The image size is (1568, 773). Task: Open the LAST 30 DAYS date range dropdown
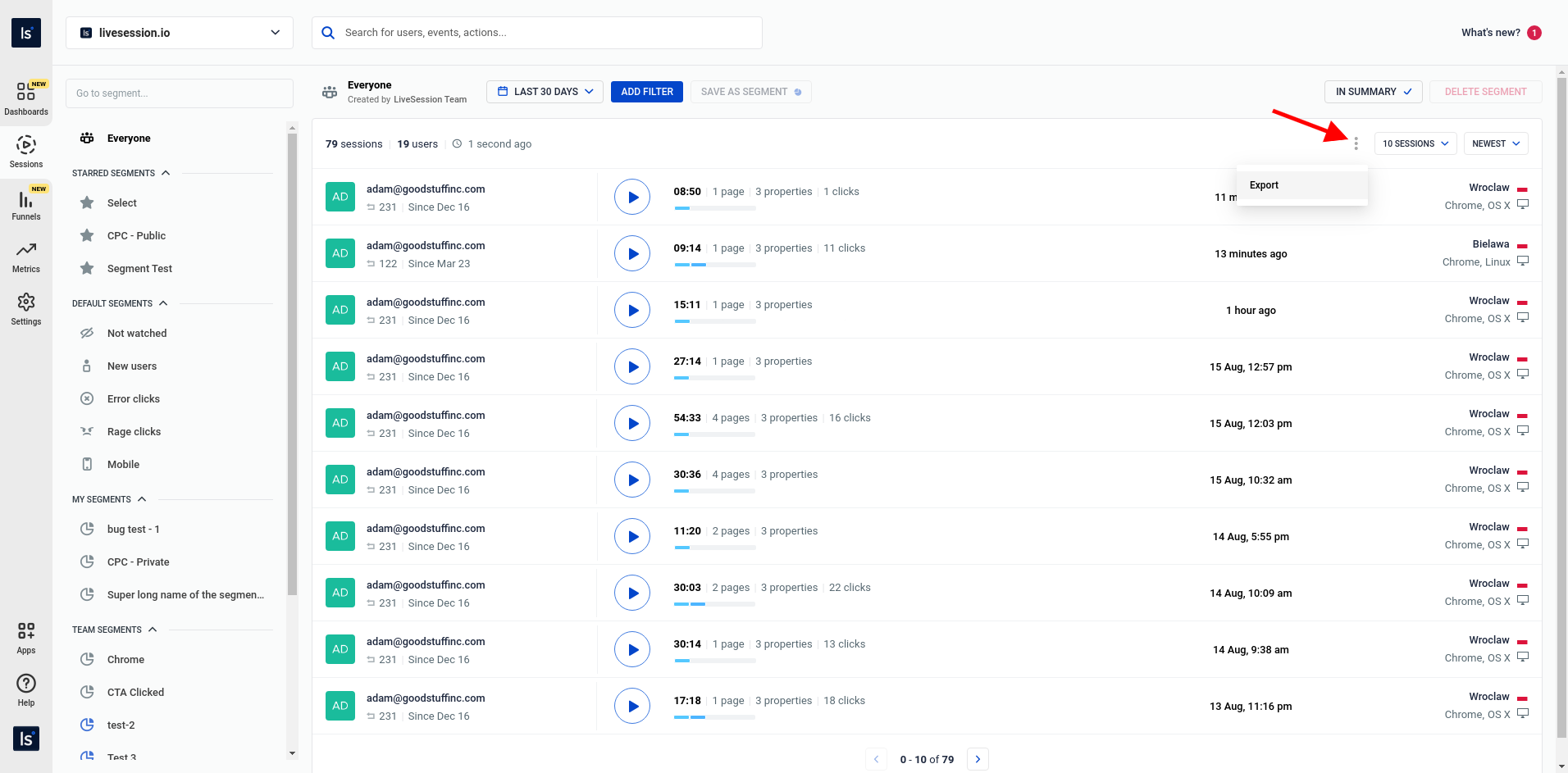coord(544,91)
